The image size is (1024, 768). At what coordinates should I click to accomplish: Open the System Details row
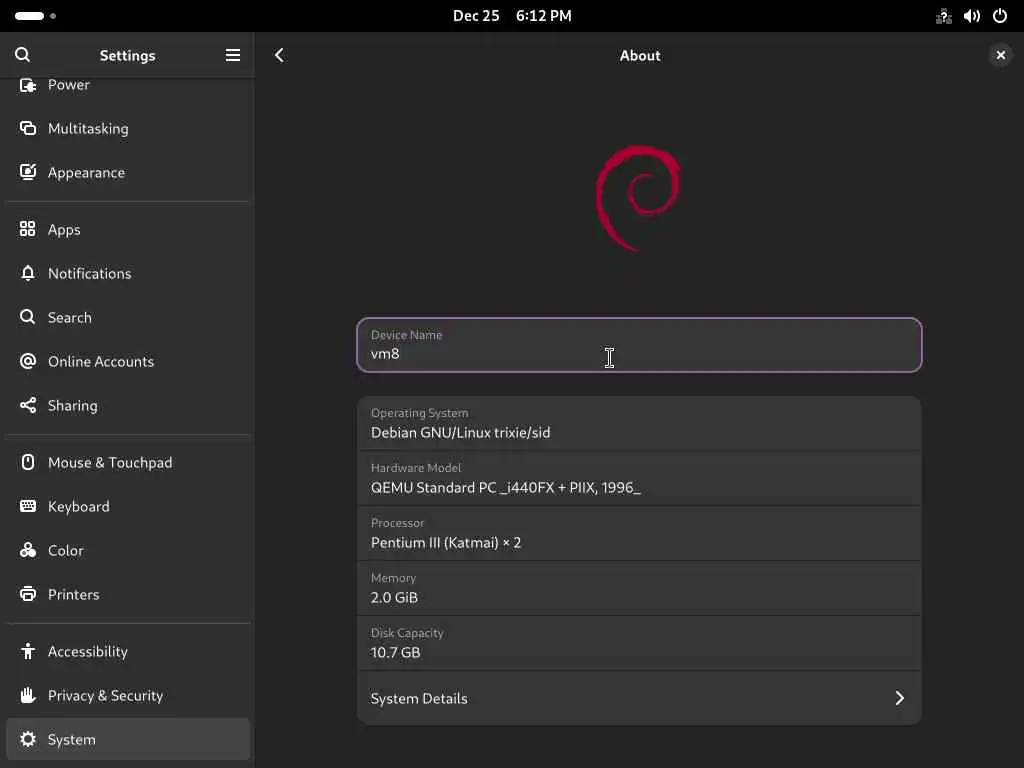[x=639, y=698]
